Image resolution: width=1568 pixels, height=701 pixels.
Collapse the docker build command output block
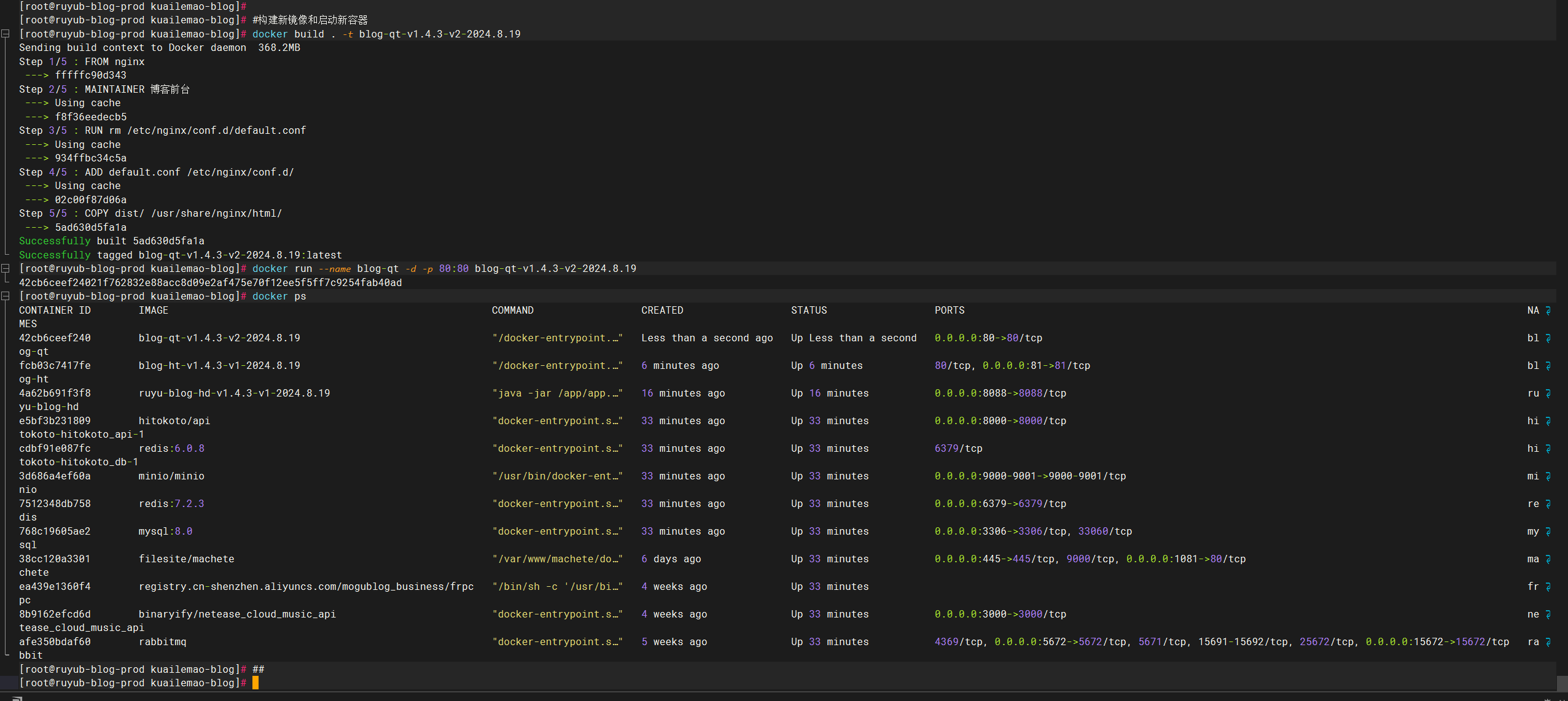(6, 34)
